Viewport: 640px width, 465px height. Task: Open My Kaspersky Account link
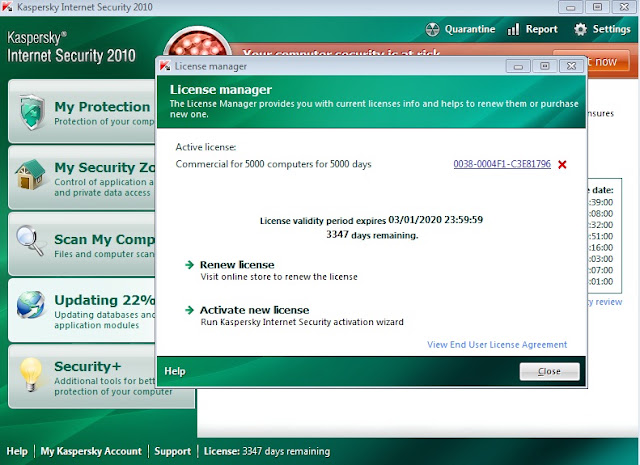click(91, 451)
